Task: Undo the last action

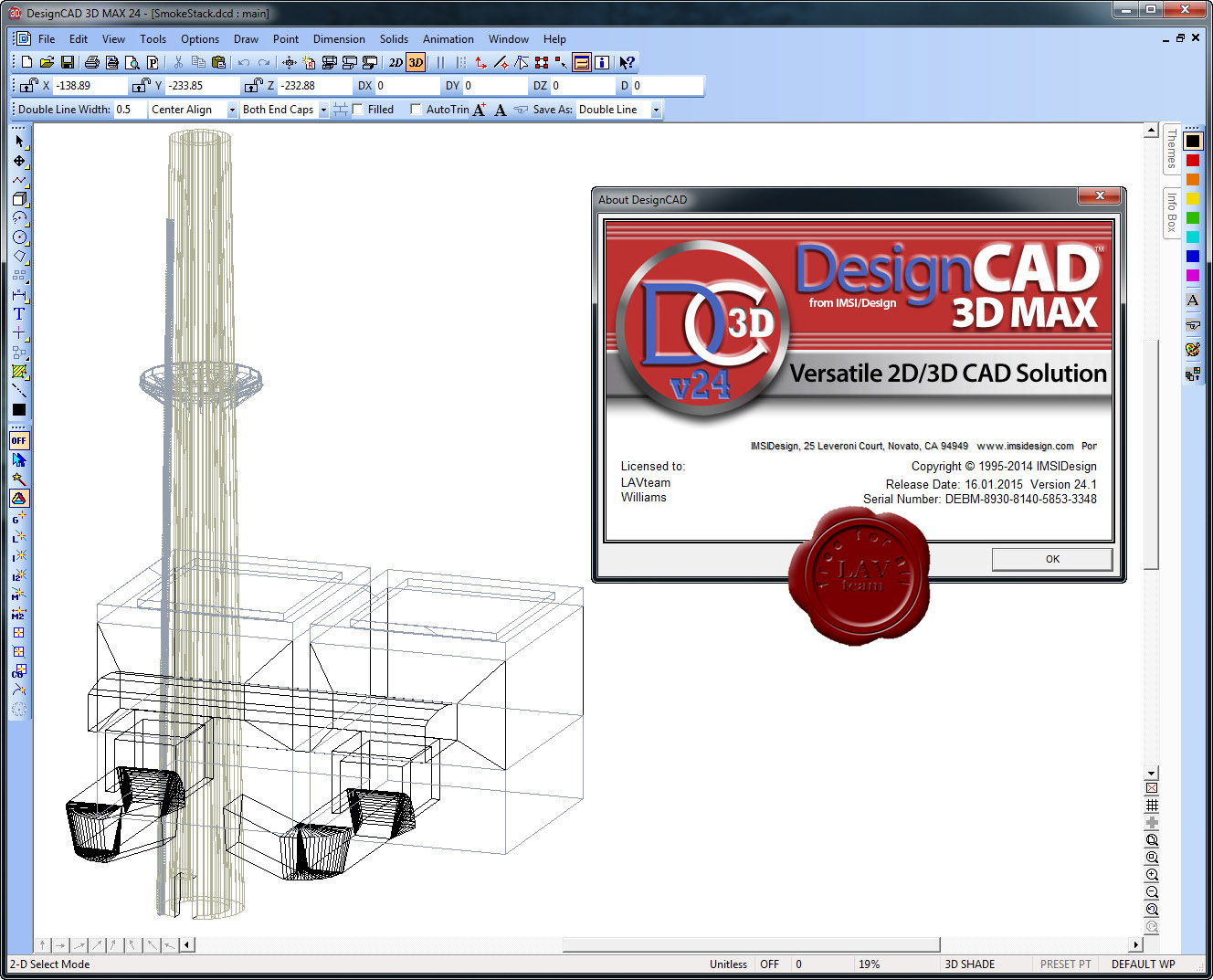Action: [x=243, y=62]
